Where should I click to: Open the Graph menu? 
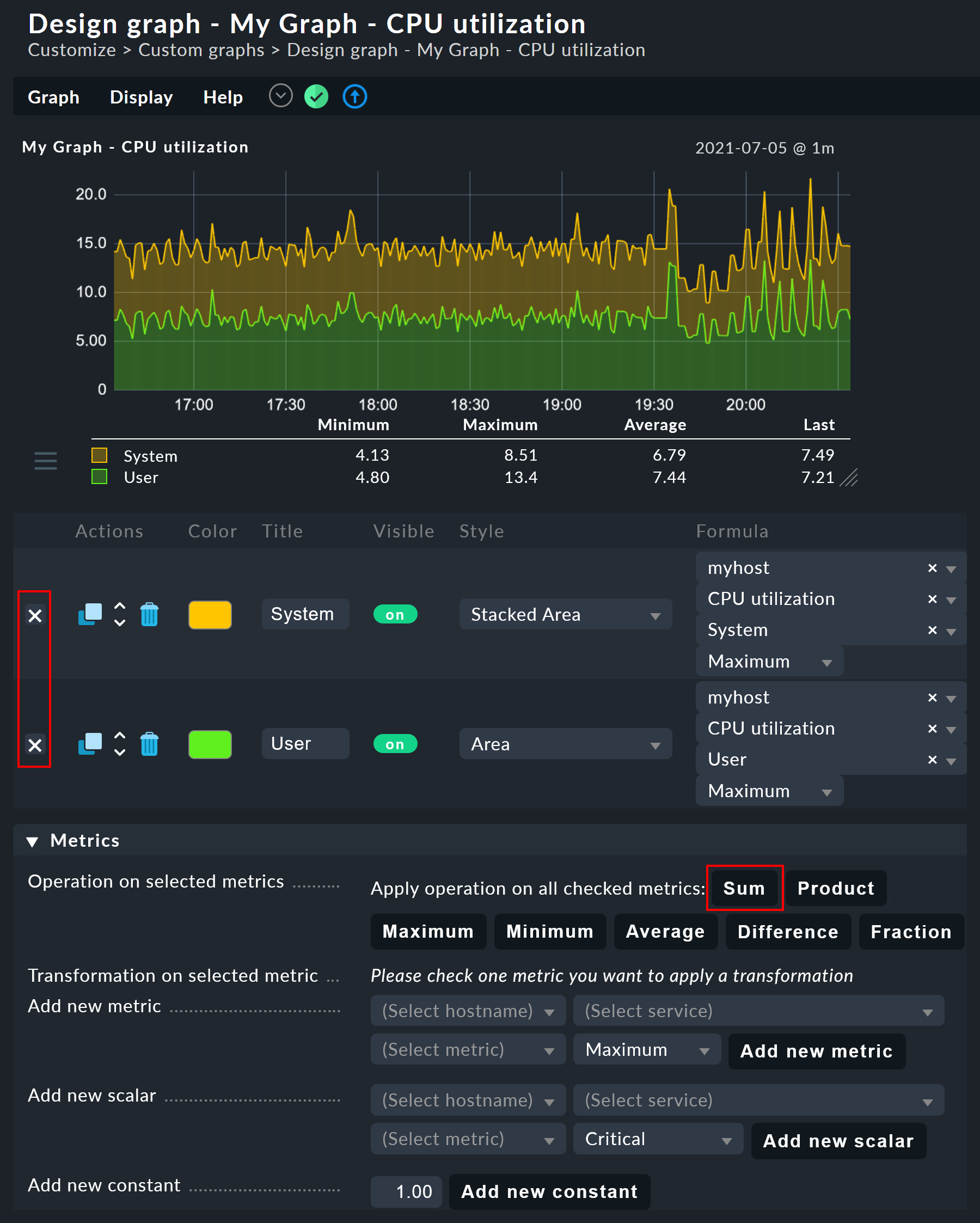click(53, 96)
